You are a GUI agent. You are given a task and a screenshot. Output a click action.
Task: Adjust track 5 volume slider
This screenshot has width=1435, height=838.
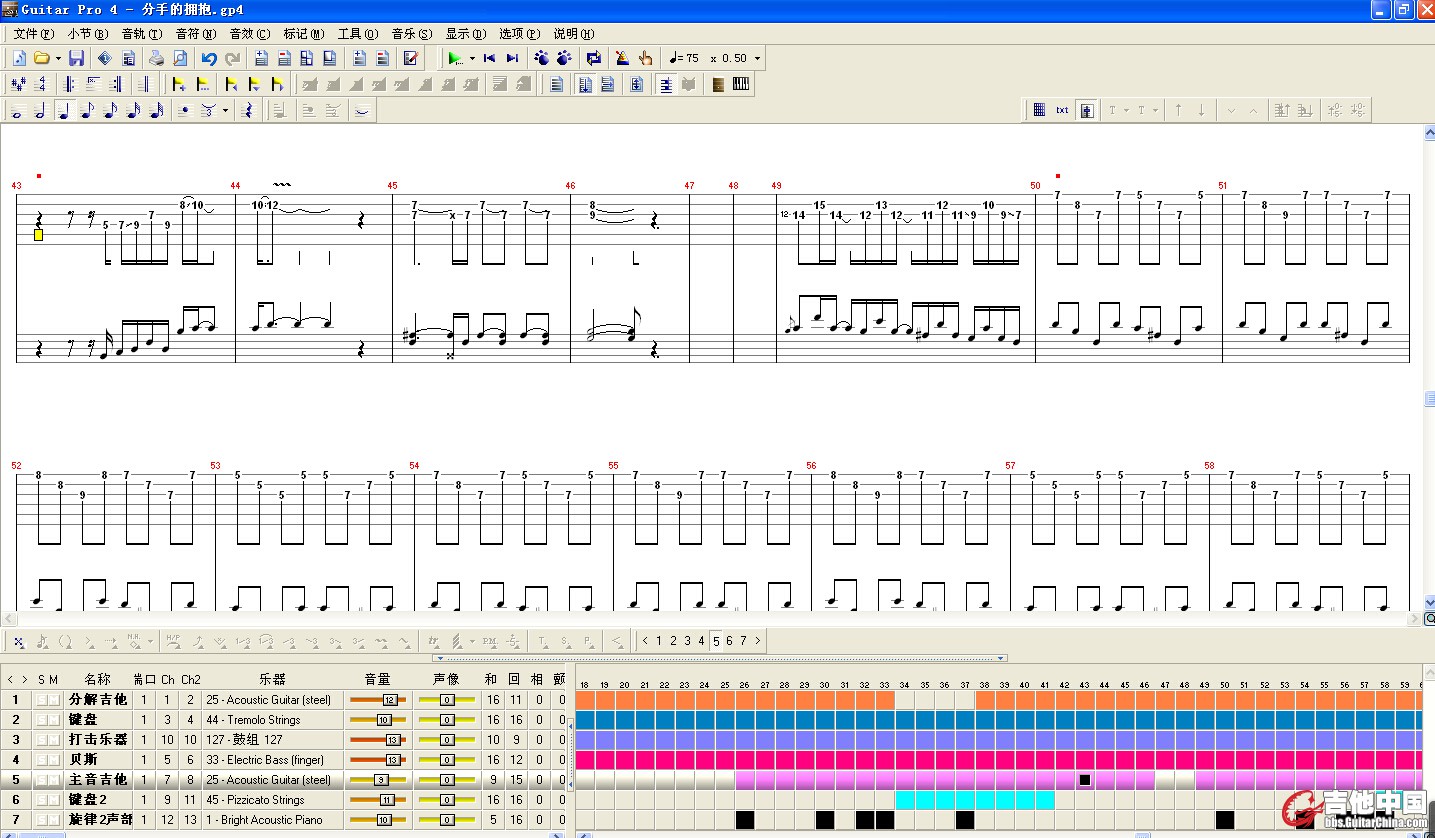point(378,780)
